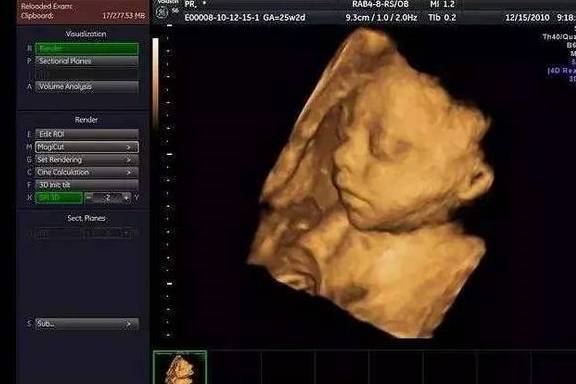576x384 pixels.
Task: Click the Edit ROI button
Action: coord(87,134)
